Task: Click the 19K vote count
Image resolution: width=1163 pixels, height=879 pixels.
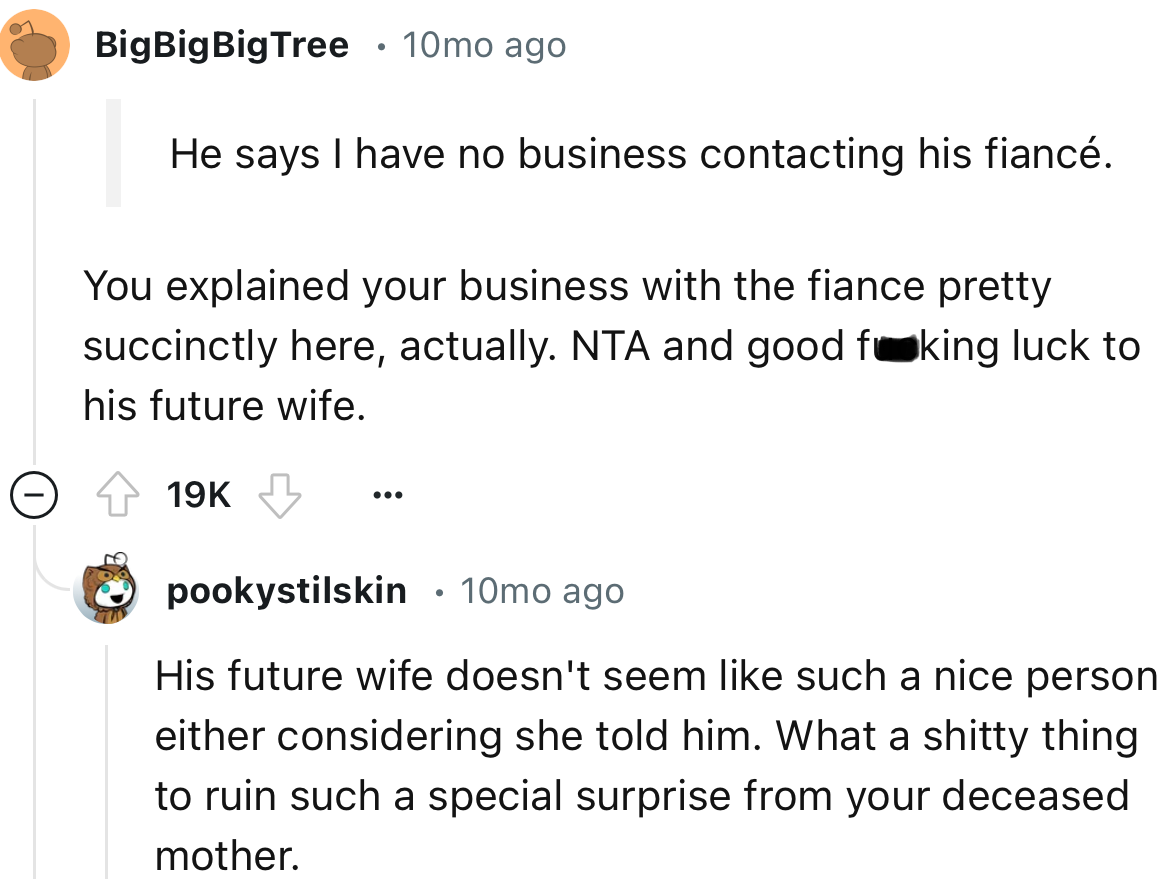Action: point(197,493)
